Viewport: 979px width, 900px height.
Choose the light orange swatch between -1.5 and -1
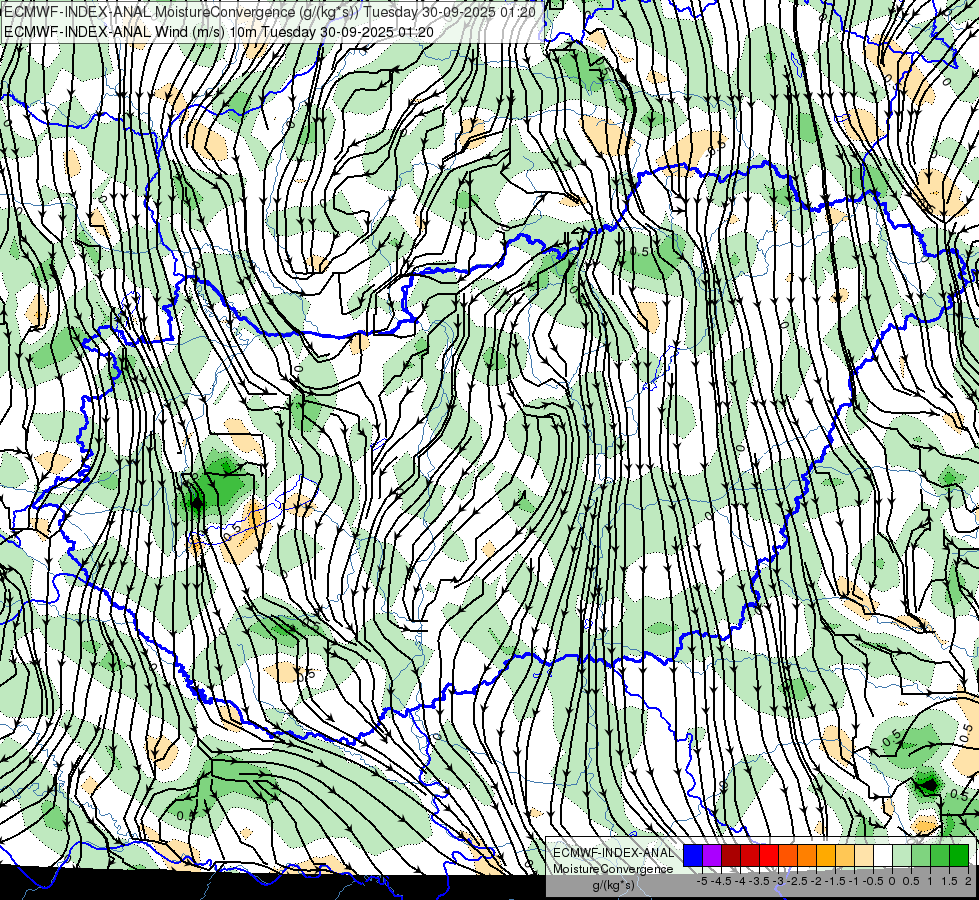[845, 855]
